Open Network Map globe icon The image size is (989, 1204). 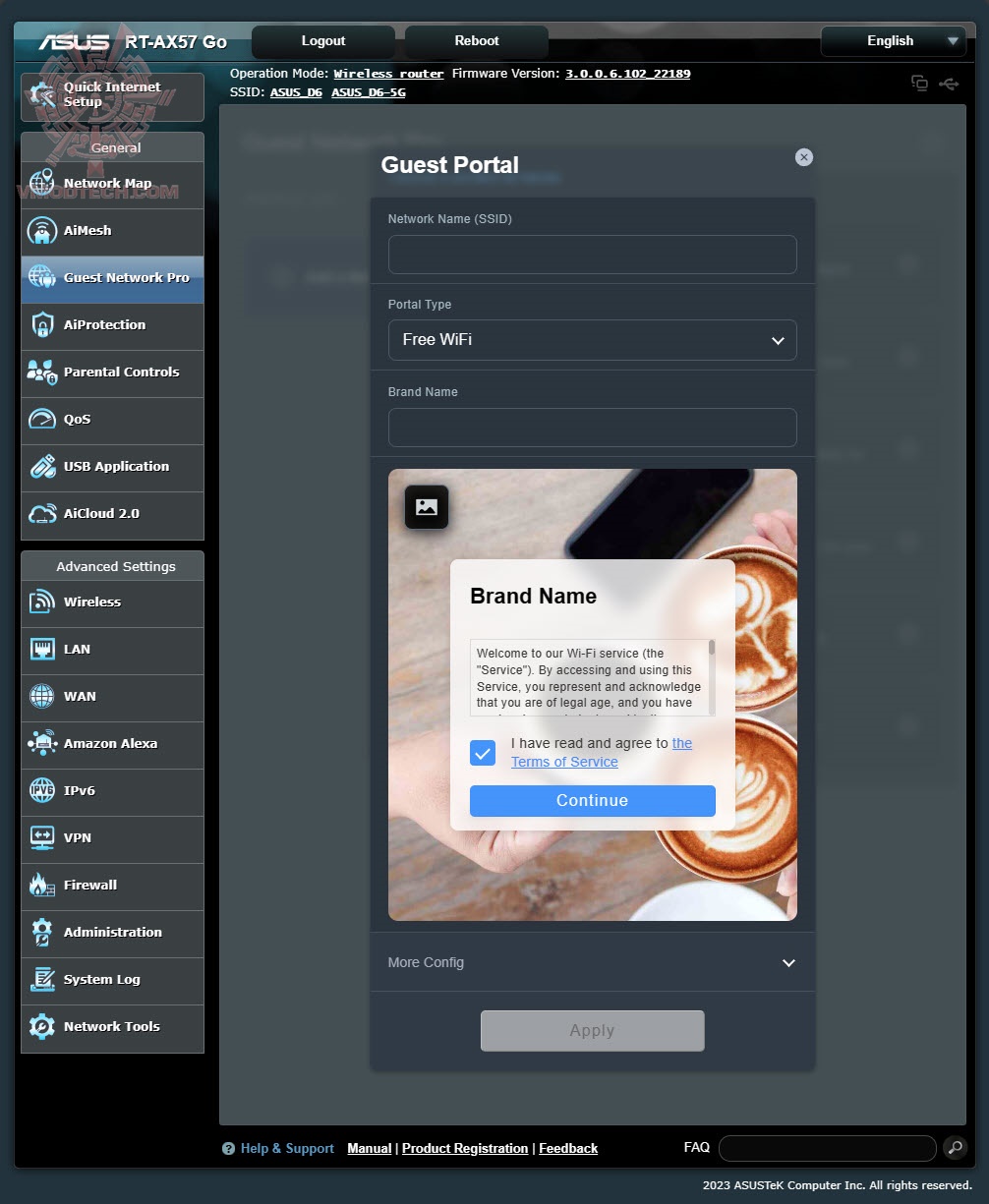click(x=42, y=183)
